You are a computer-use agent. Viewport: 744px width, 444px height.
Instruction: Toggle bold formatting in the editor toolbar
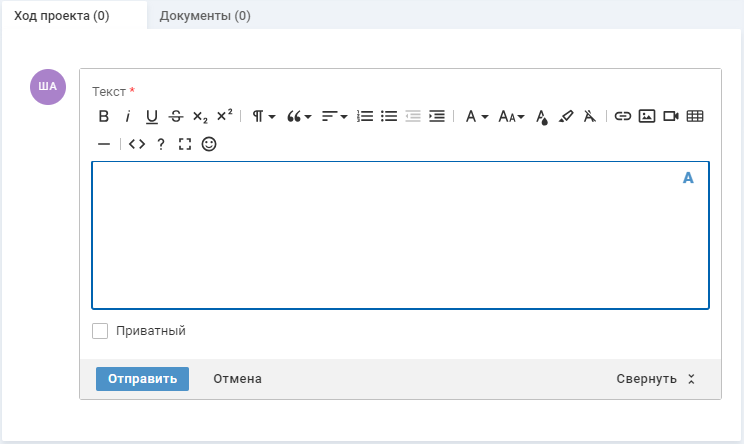[103, 116]
